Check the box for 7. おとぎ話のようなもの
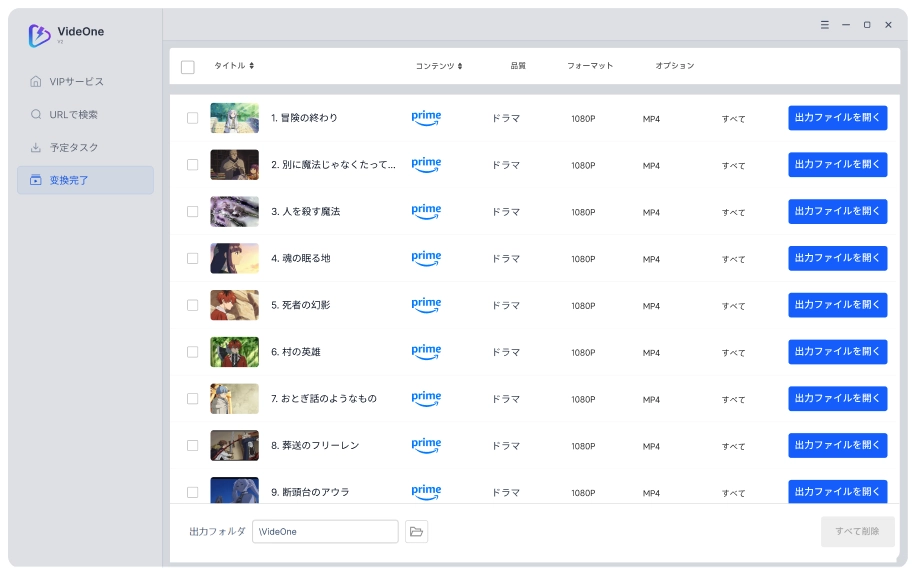916x576 pixels. 192,398
